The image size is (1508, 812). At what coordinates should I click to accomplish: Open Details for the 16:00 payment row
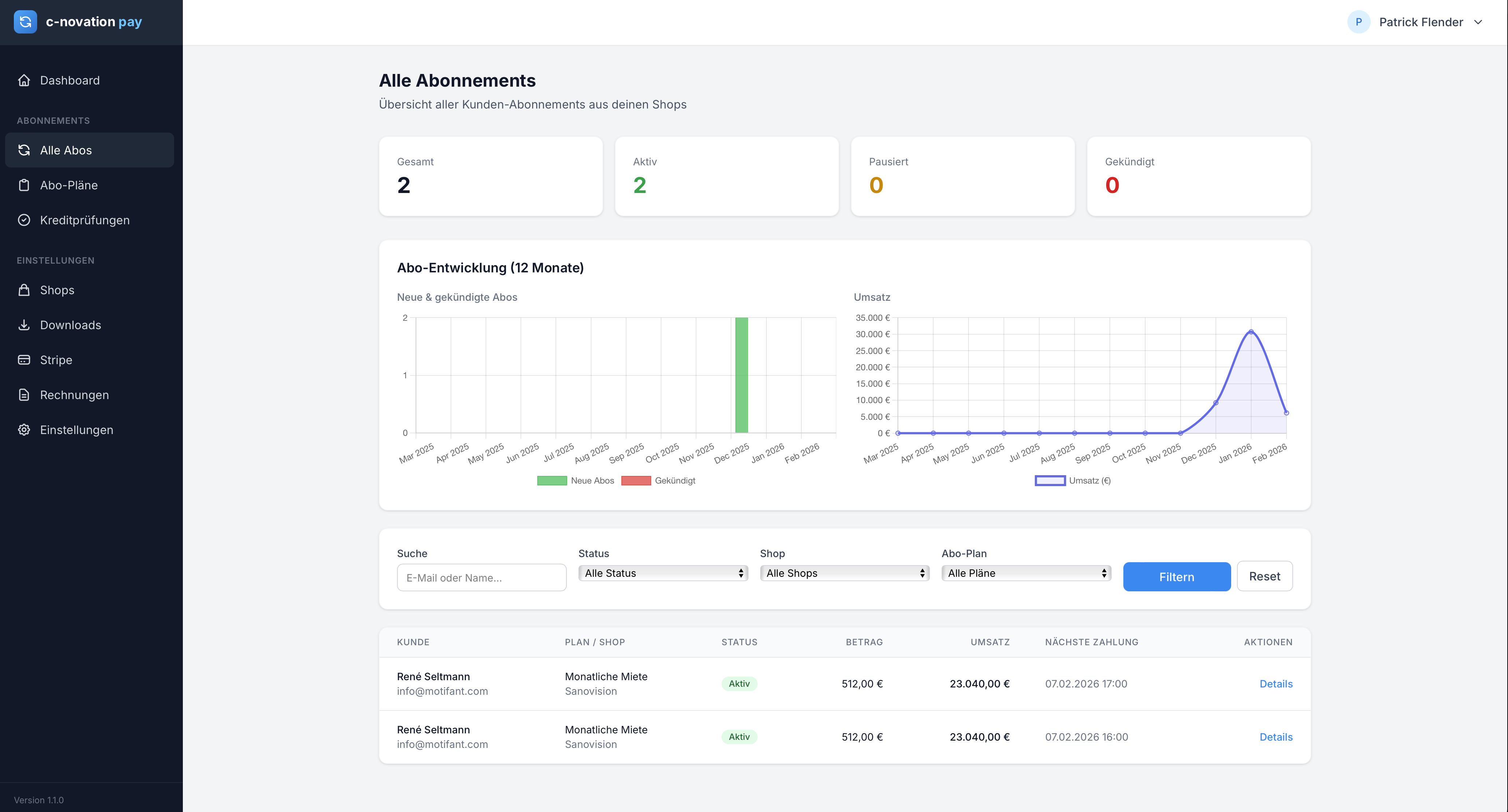point(1276,737)
